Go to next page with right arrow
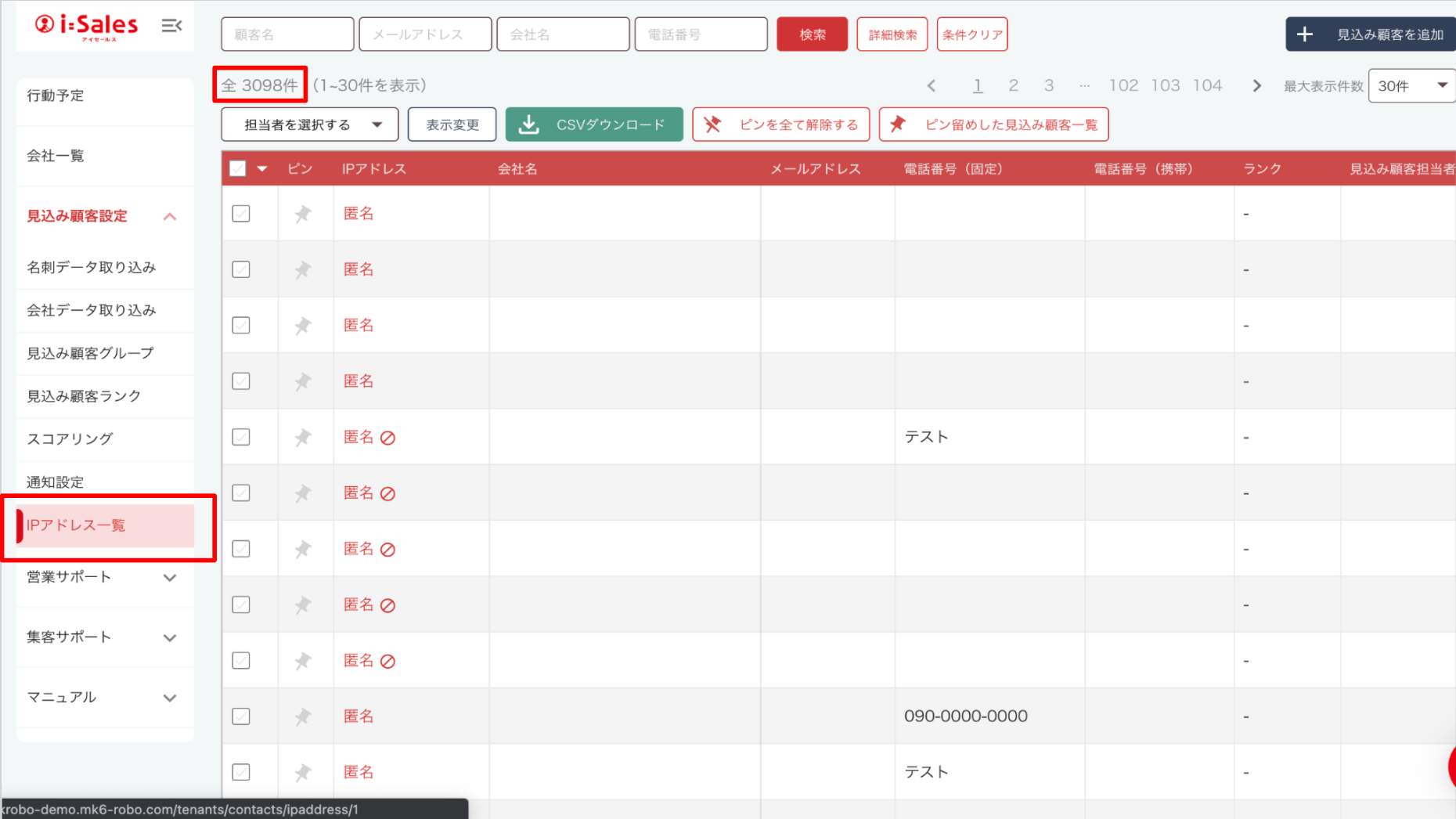This screenshot has height=819, width=1456. coord(1256,86)
